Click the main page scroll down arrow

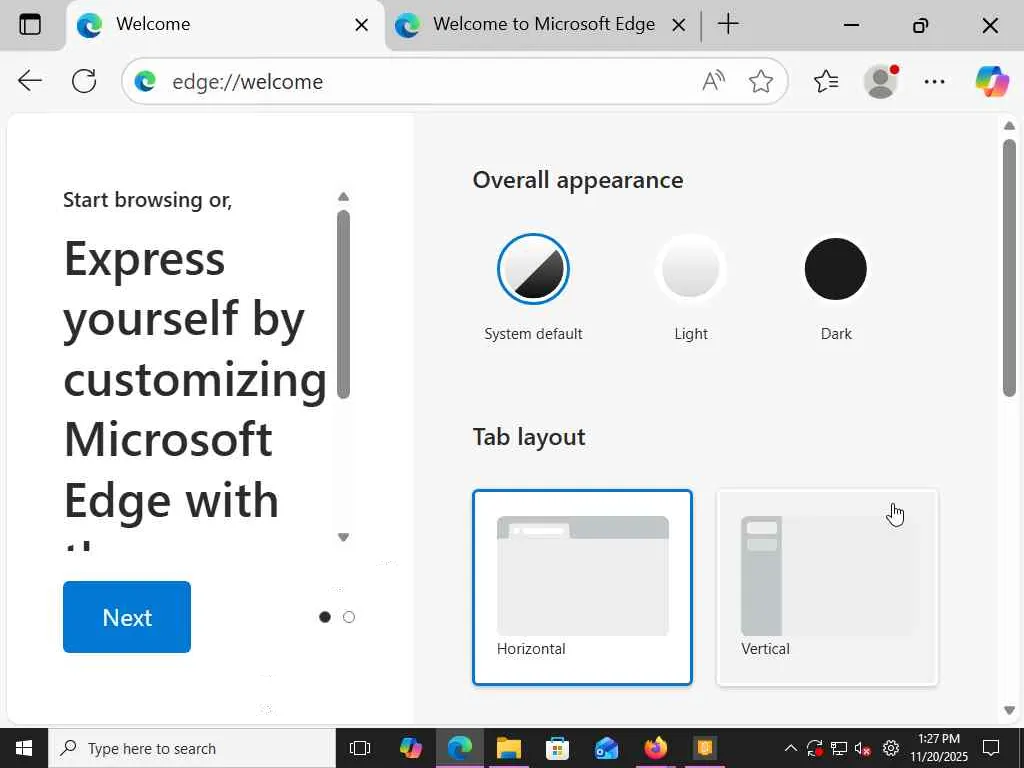point(1010,710)
